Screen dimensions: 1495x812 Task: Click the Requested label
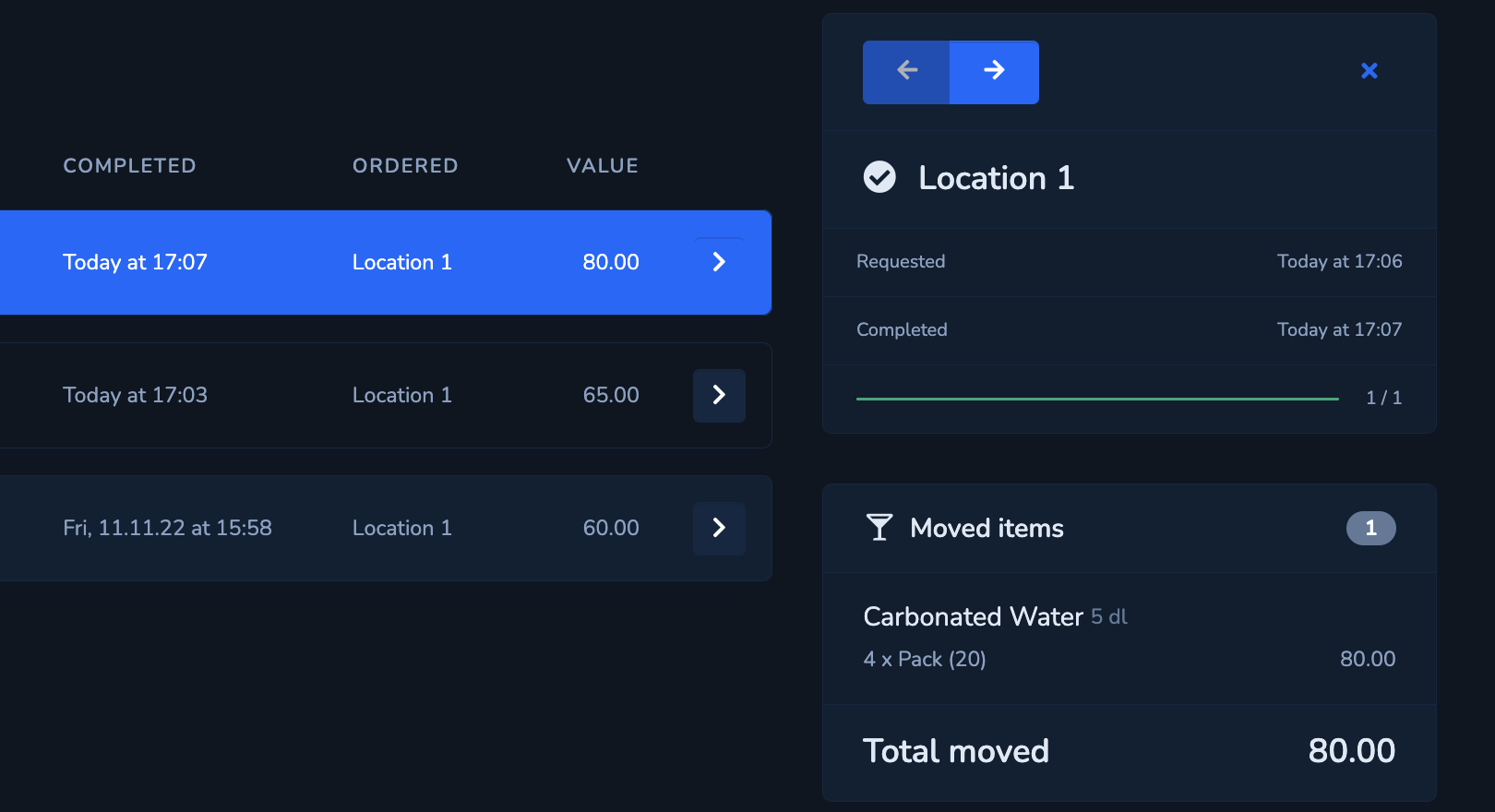pyautogui.click(x=901, y=261)
